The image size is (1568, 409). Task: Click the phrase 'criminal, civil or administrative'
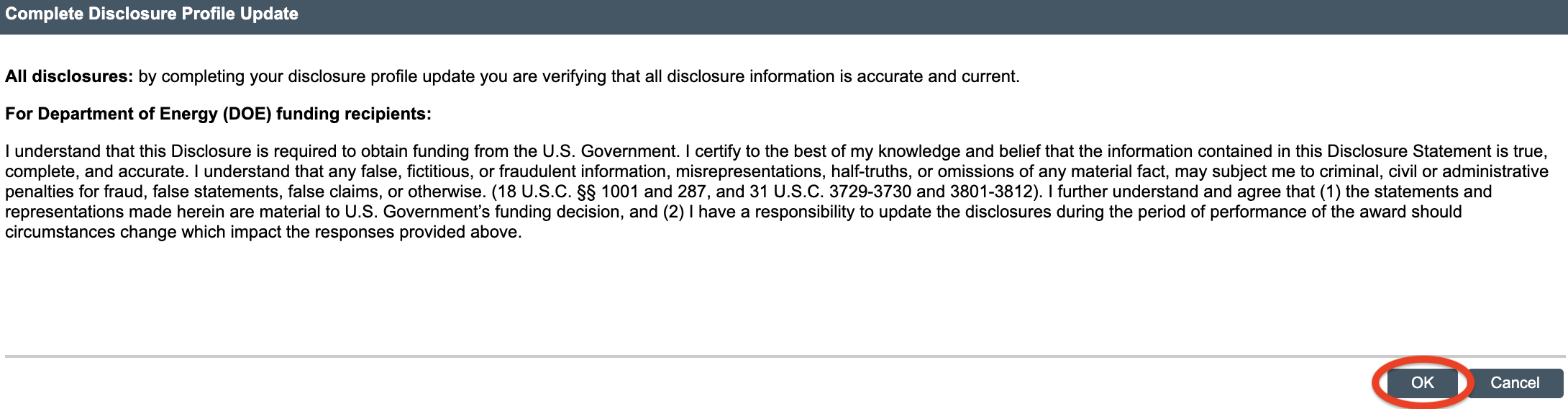(x=1425, y=171)
